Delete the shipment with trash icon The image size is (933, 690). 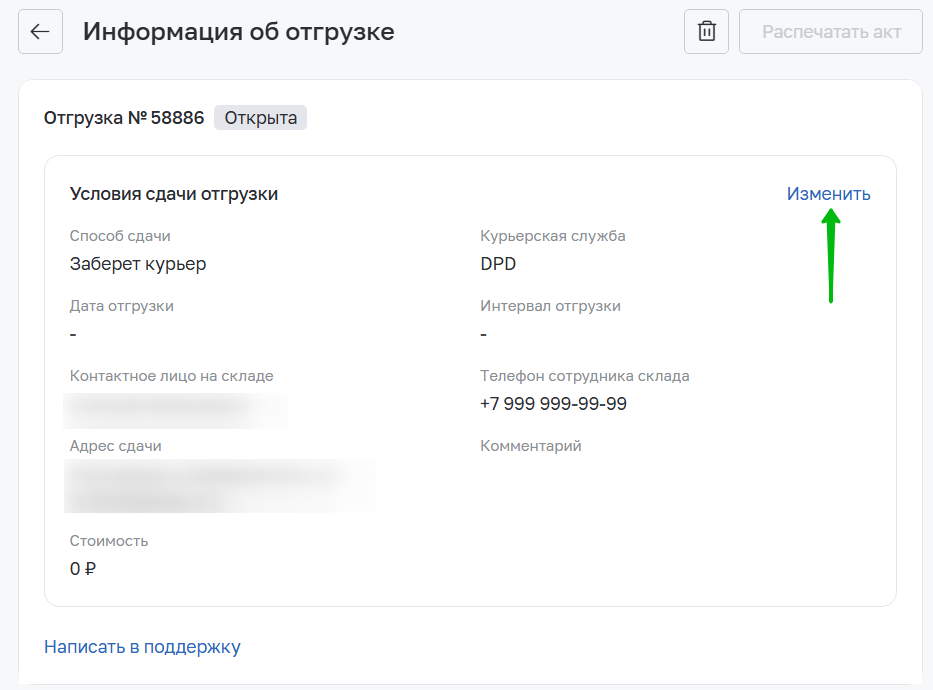[706, 32]
